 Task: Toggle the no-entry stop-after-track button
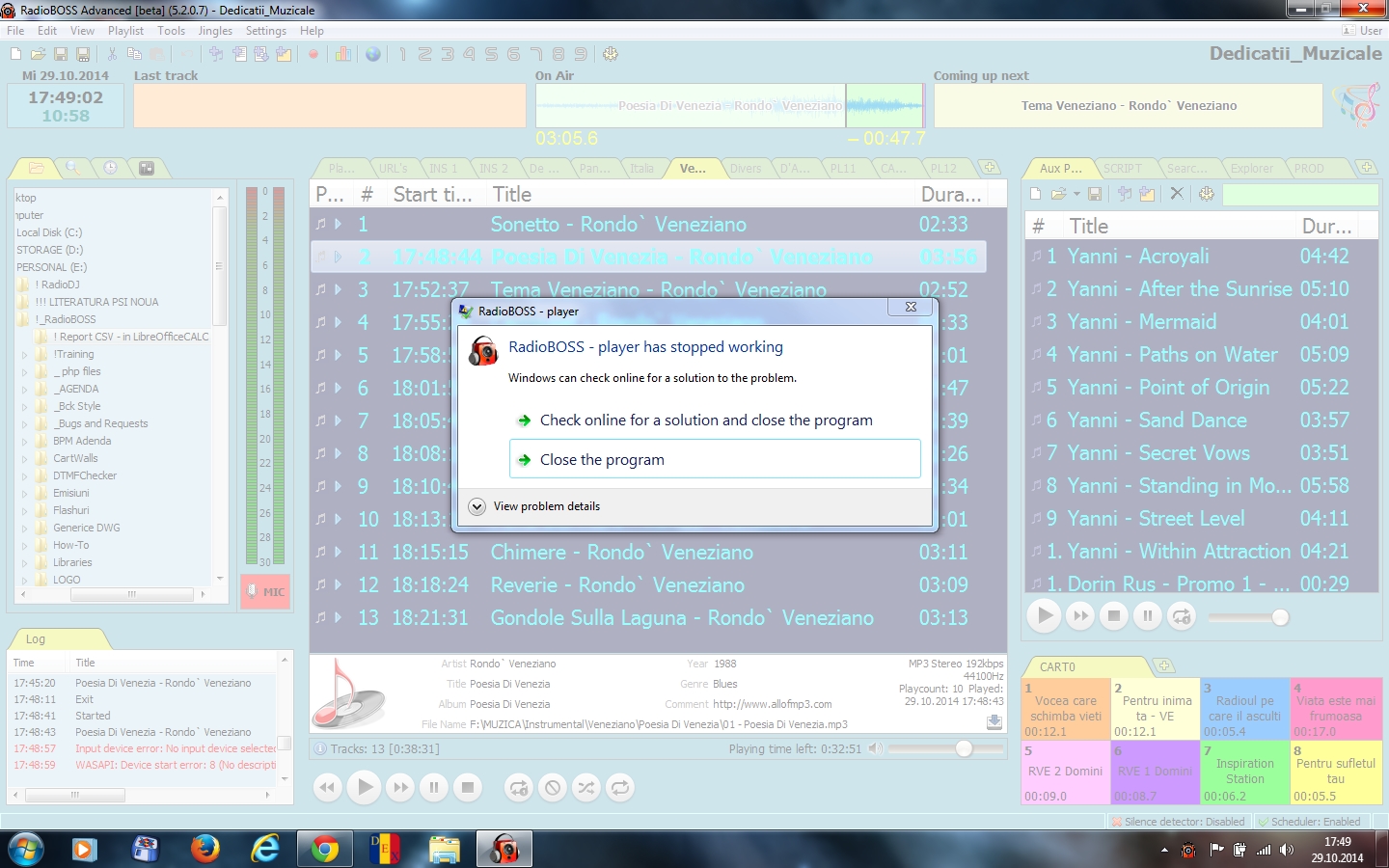(553, 787)
